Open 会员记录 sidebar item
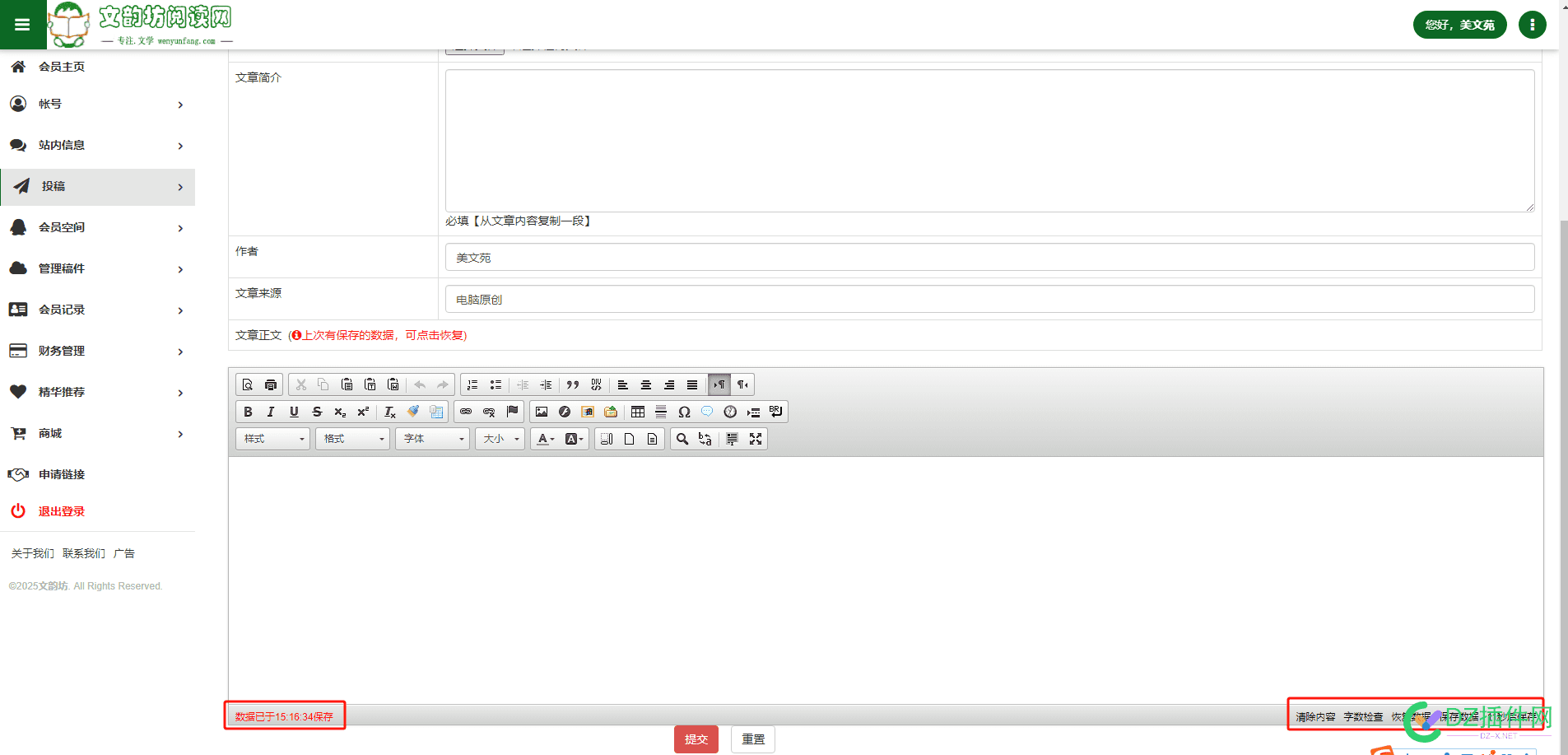 point(97,310)
